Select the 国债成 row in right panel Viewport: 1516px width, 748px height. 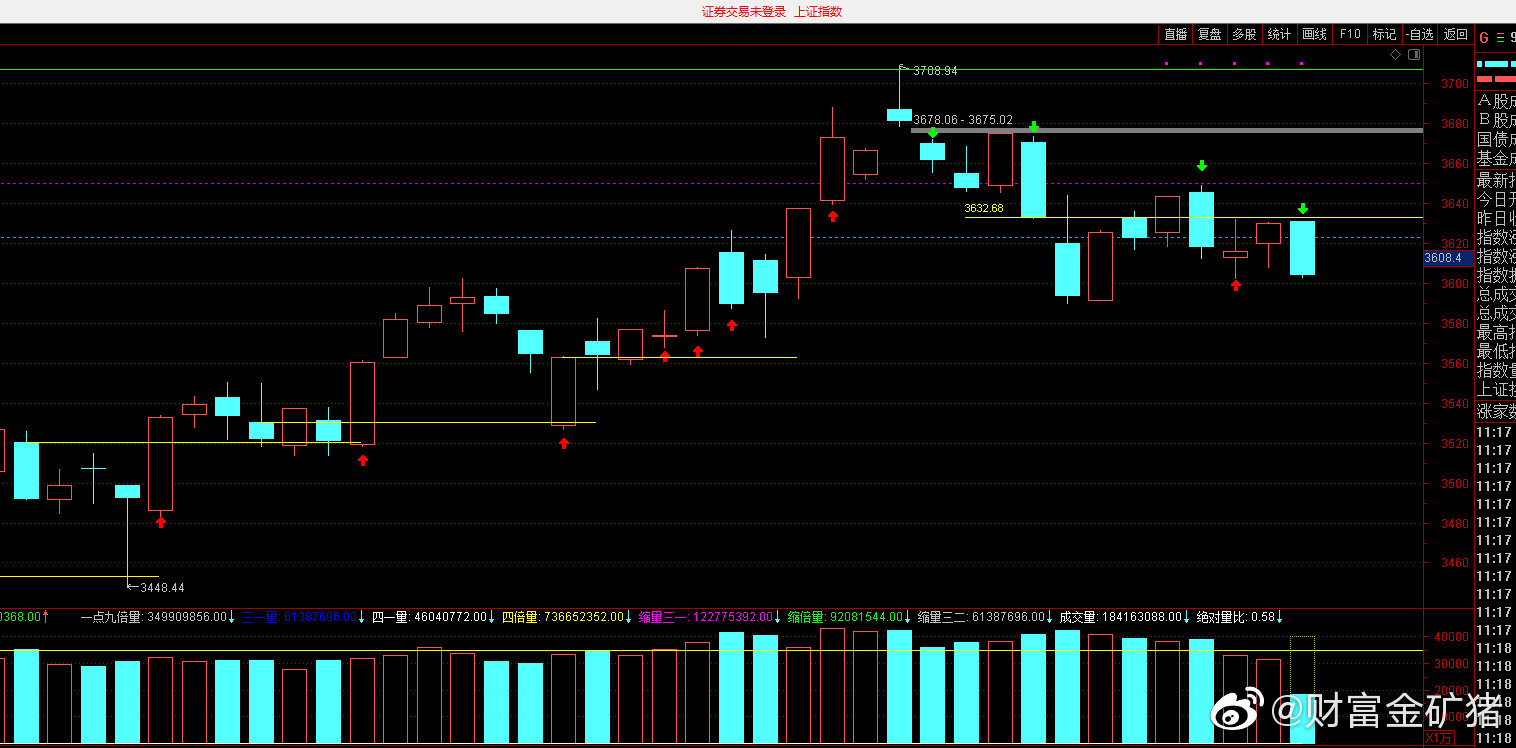1496,139
